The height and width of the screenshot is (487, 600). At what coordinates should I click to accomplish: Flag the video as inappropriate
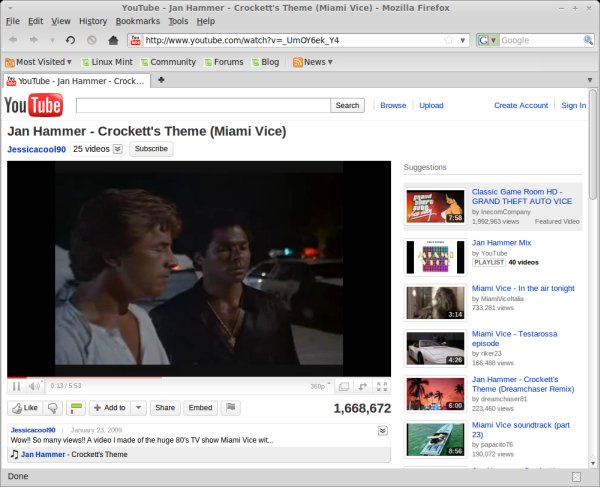[x=230, y=408]
